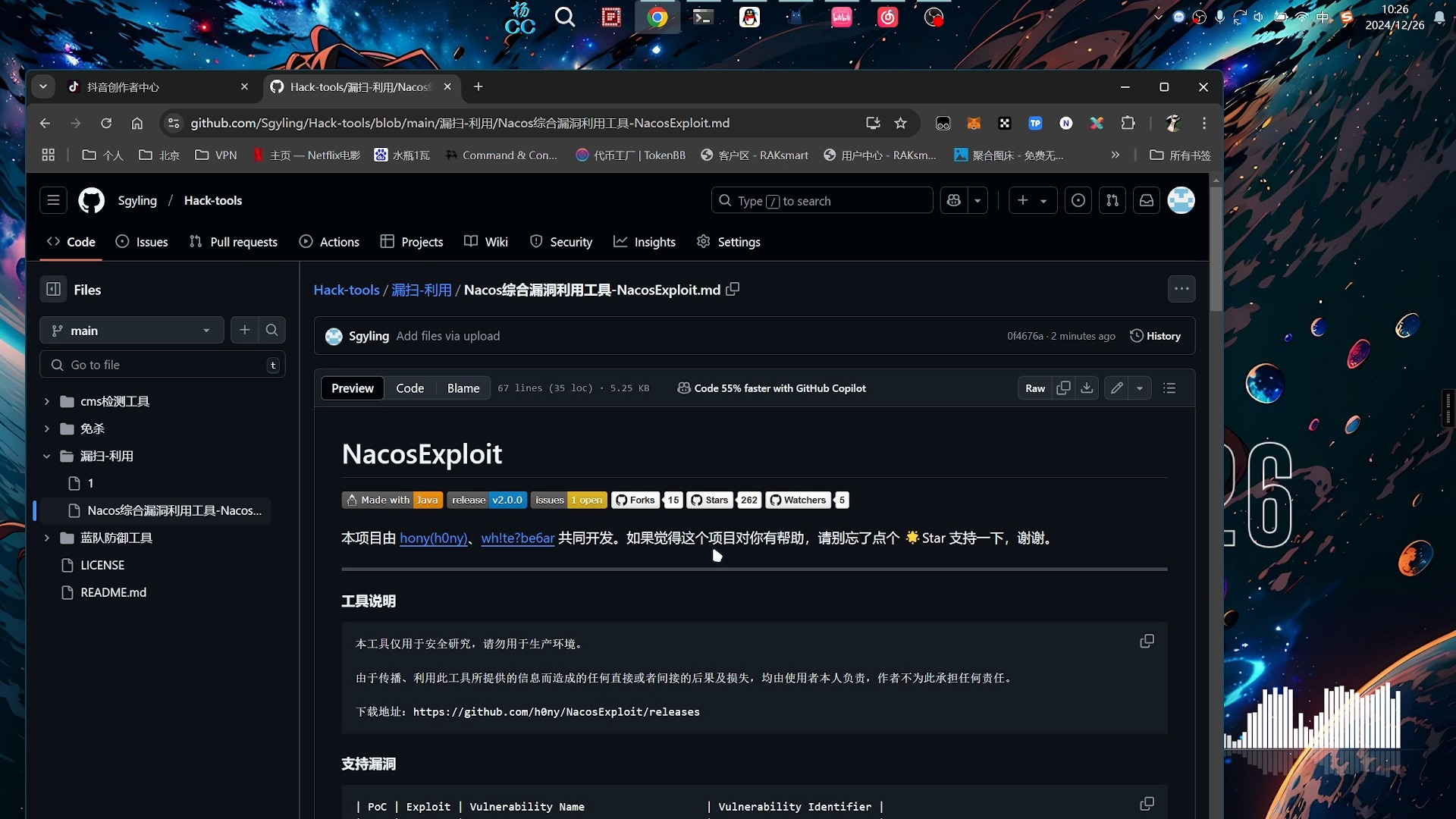Open the create new plus dropdown
Image resolution: width=1456 pixels, height=819 pixels.
[x=1033, y=200]
